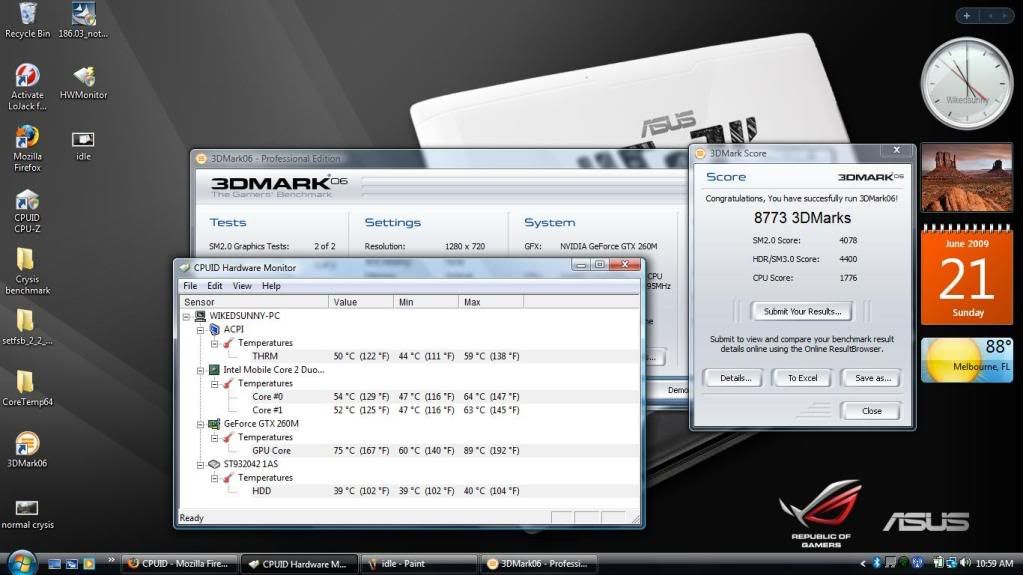Open the Help menu in Hardware Monitor

coord(271,286)
